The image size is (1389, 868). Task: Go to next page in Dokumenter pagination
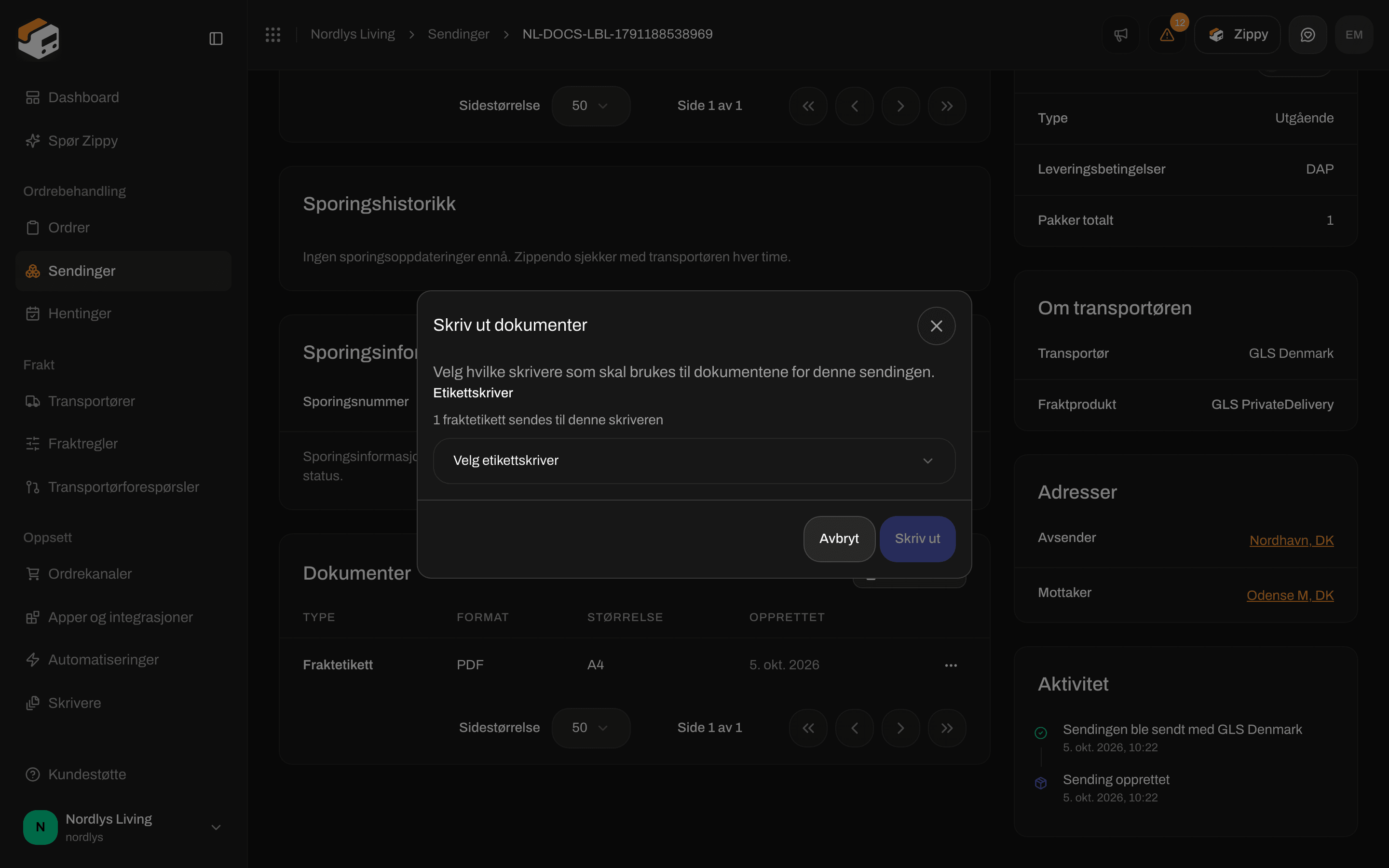coord(900,728)
